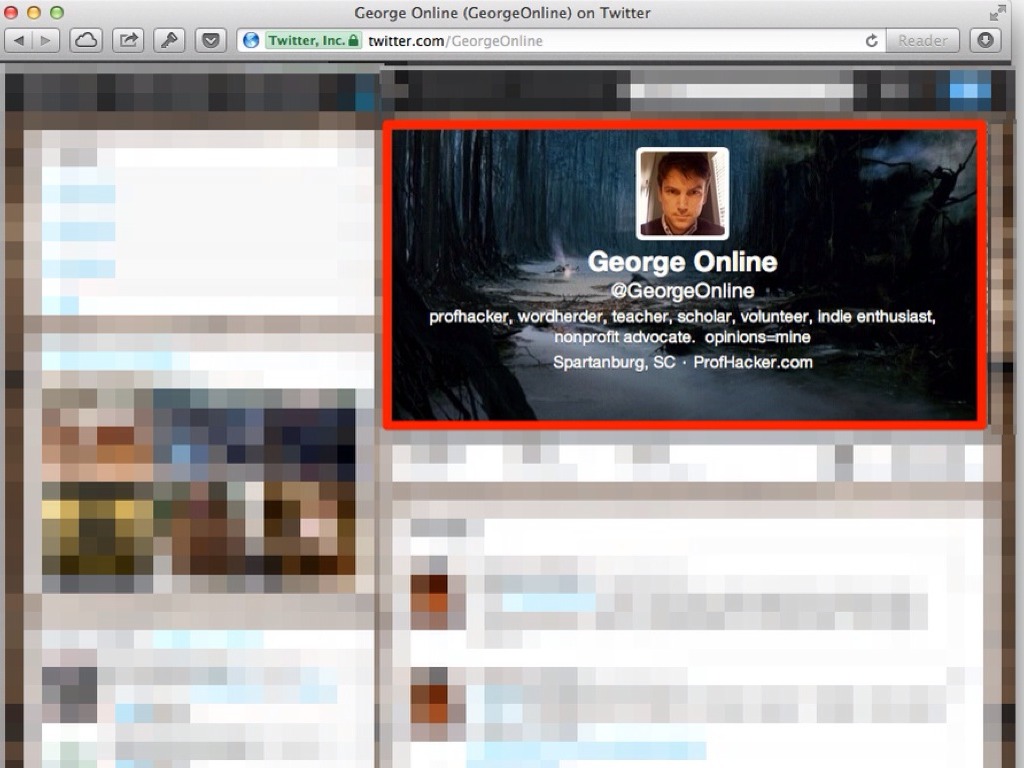Enter full screen using the corner arrows
Image resolution: width=1024 pixels, height=768 pixels.
pos(997,13)
